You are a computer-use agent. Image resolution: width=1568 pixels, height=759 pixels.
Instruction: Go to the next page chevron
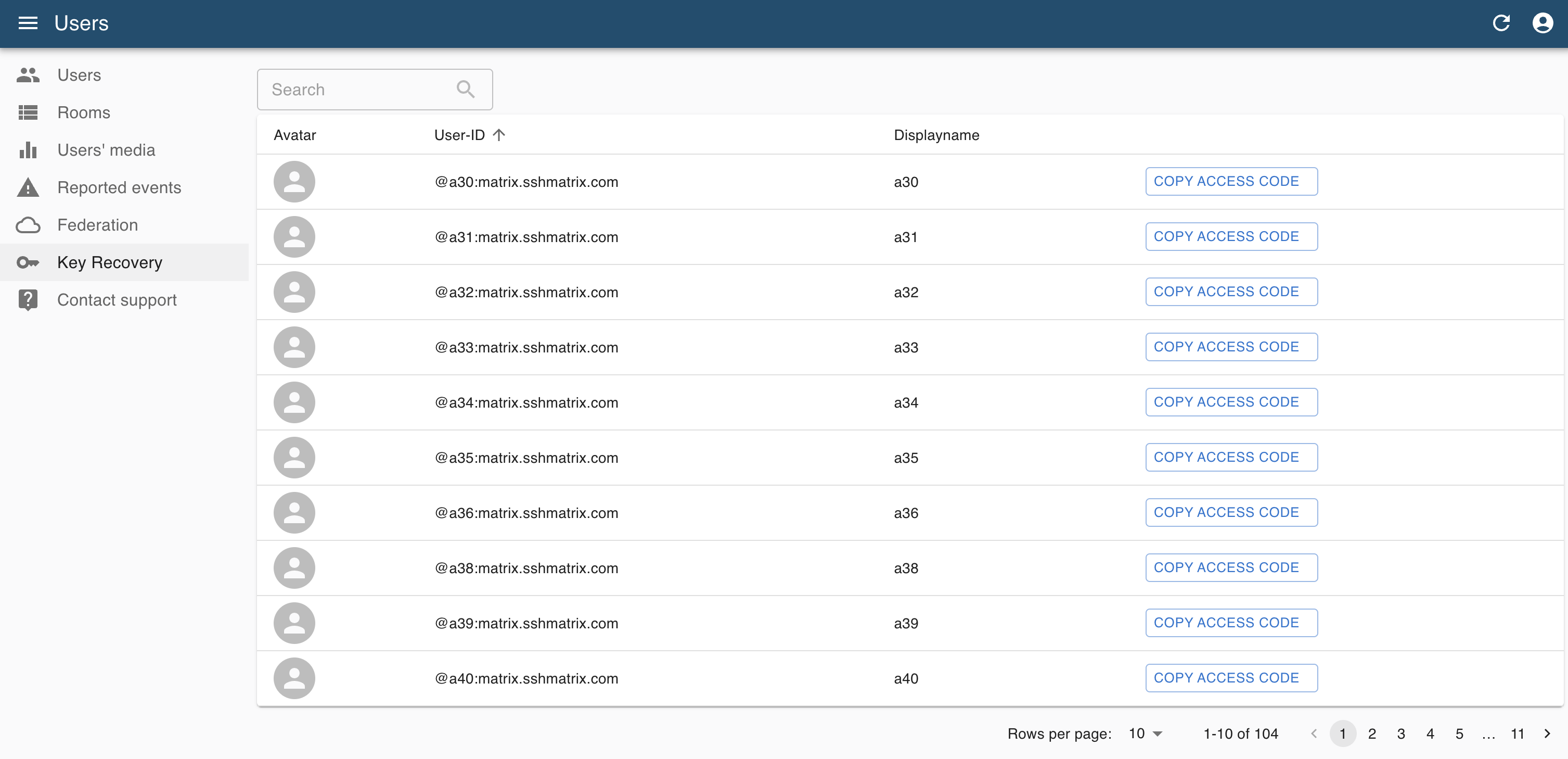pos(1547,733)
